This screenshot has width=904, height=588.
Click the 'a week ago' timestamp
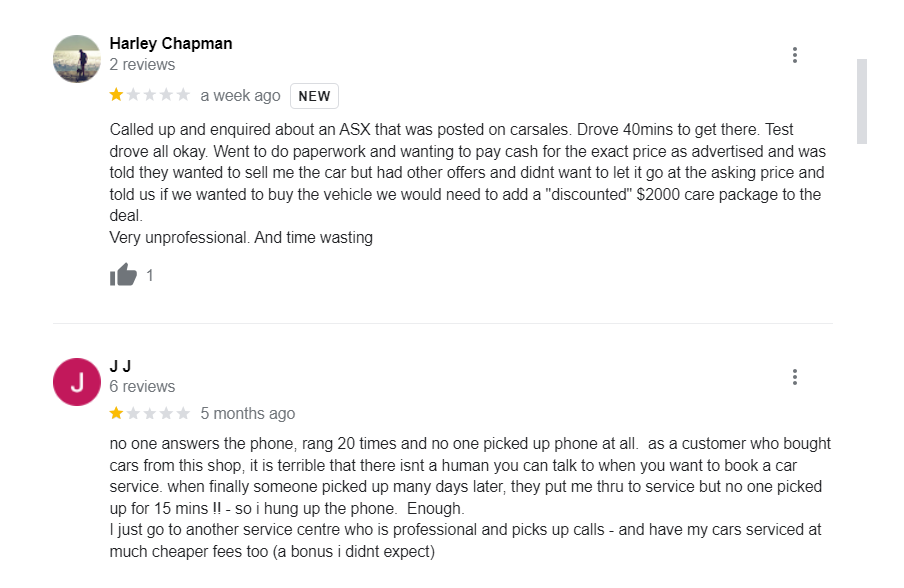240,96
